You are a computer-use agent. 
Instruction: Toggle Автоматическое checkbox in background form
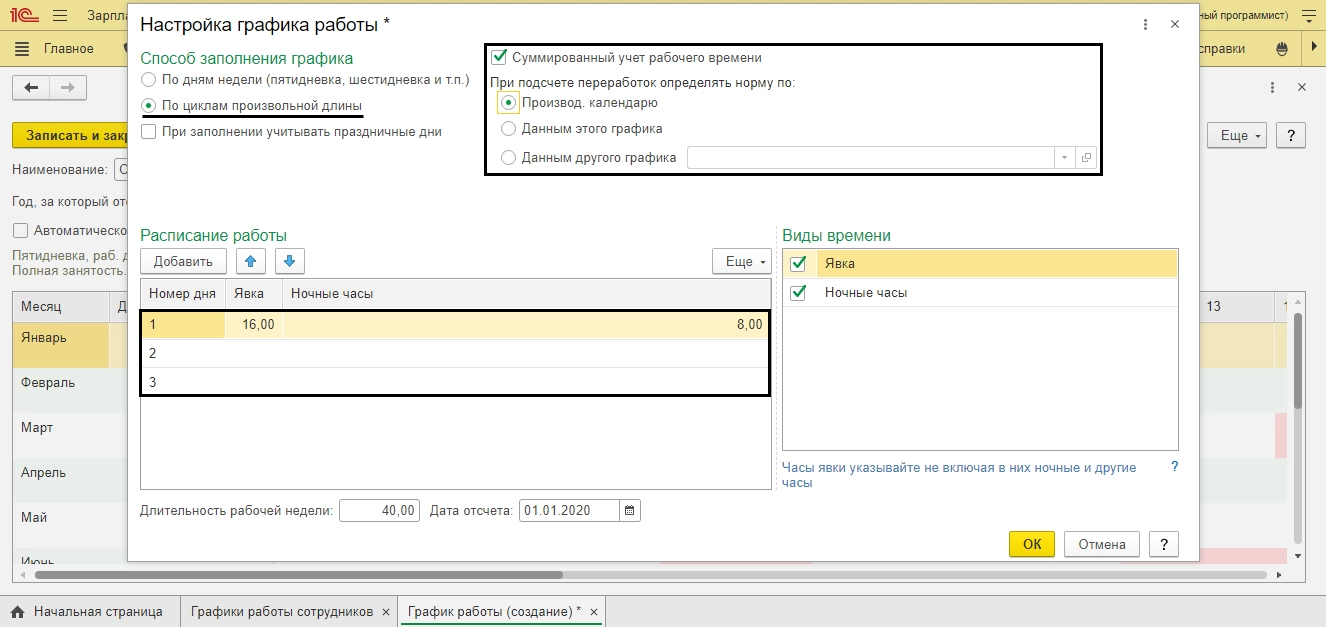[x=20, y=230]
